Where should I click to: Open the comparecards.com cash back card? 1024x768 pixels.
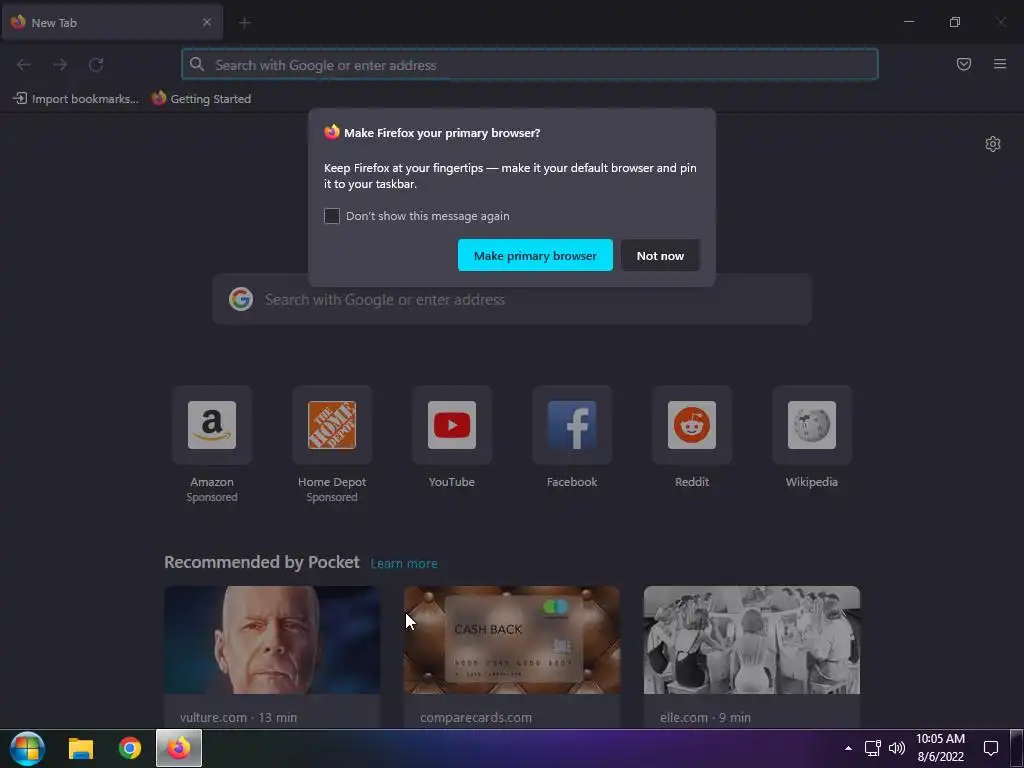pyautogui.click(x=512, y=640)
